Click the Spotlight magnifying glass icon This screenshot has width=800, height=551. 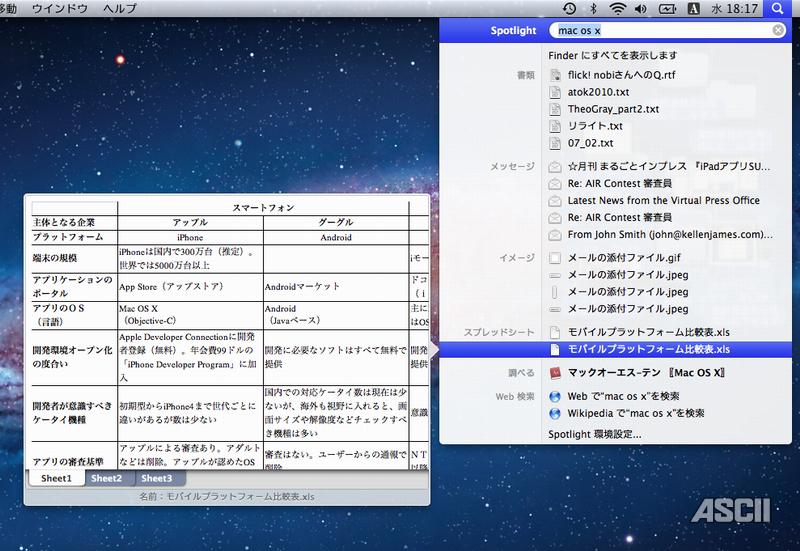click(777, 8)
